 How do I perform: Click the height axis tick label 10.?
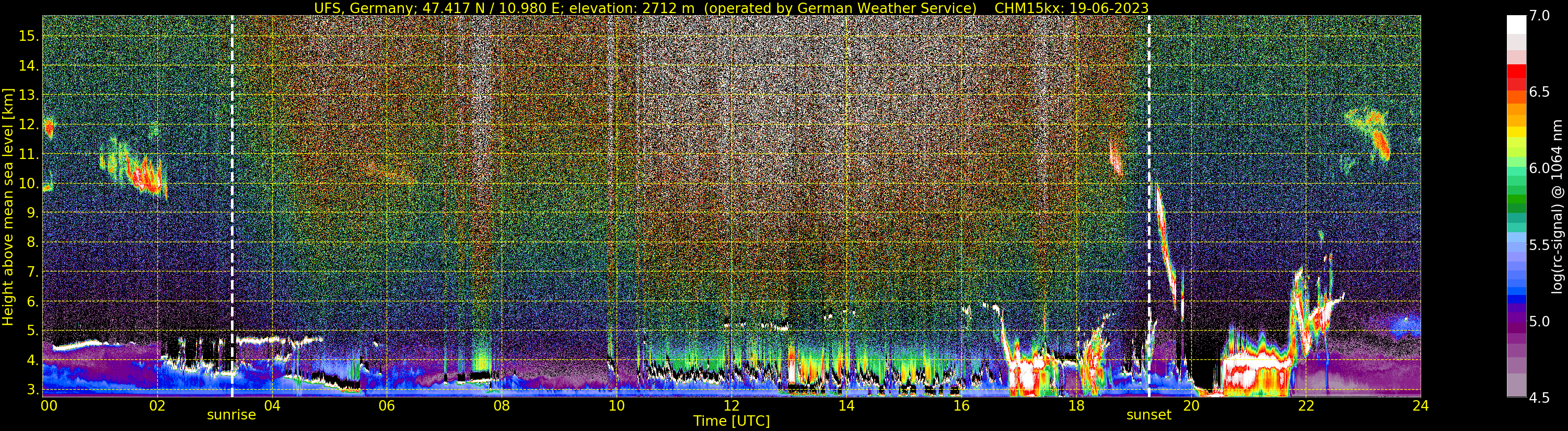point(29,184)
